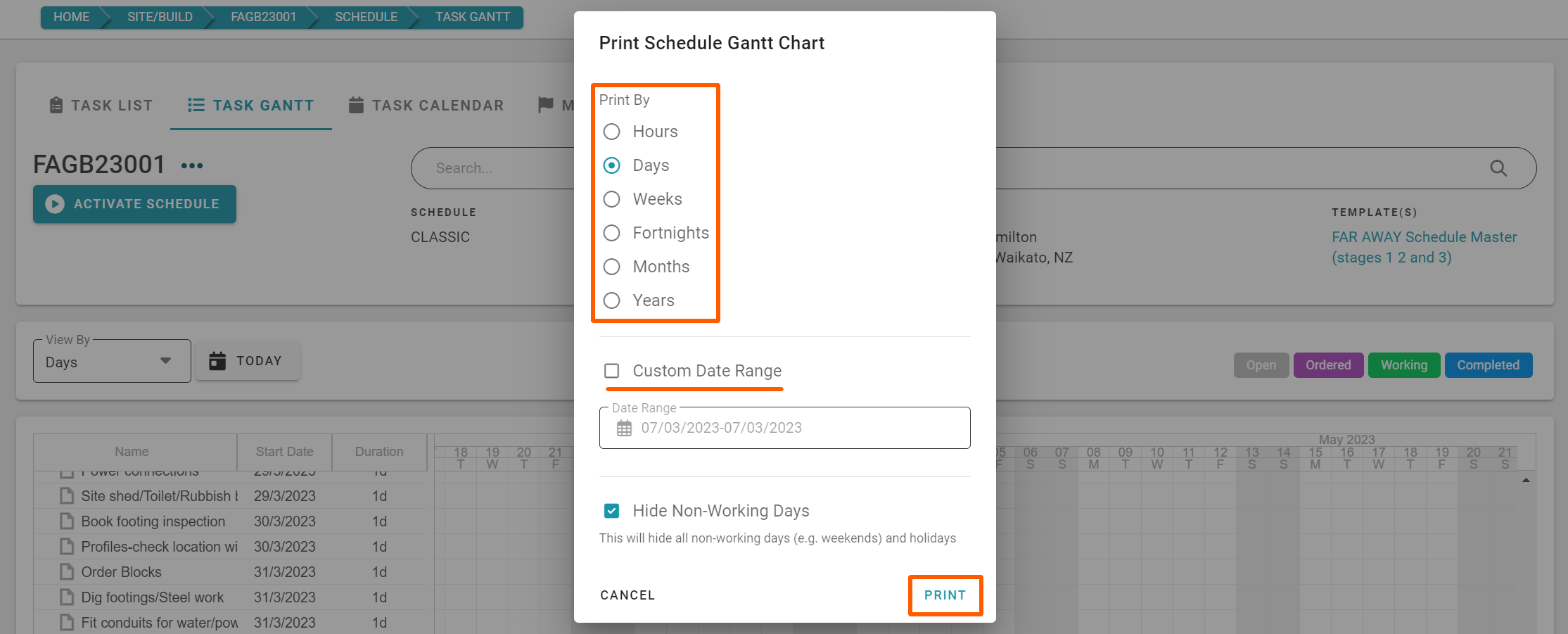Screen dimensions: 1568x634
Task: Enable the Custom Date Range checkbox
Action: coord(612,371)
